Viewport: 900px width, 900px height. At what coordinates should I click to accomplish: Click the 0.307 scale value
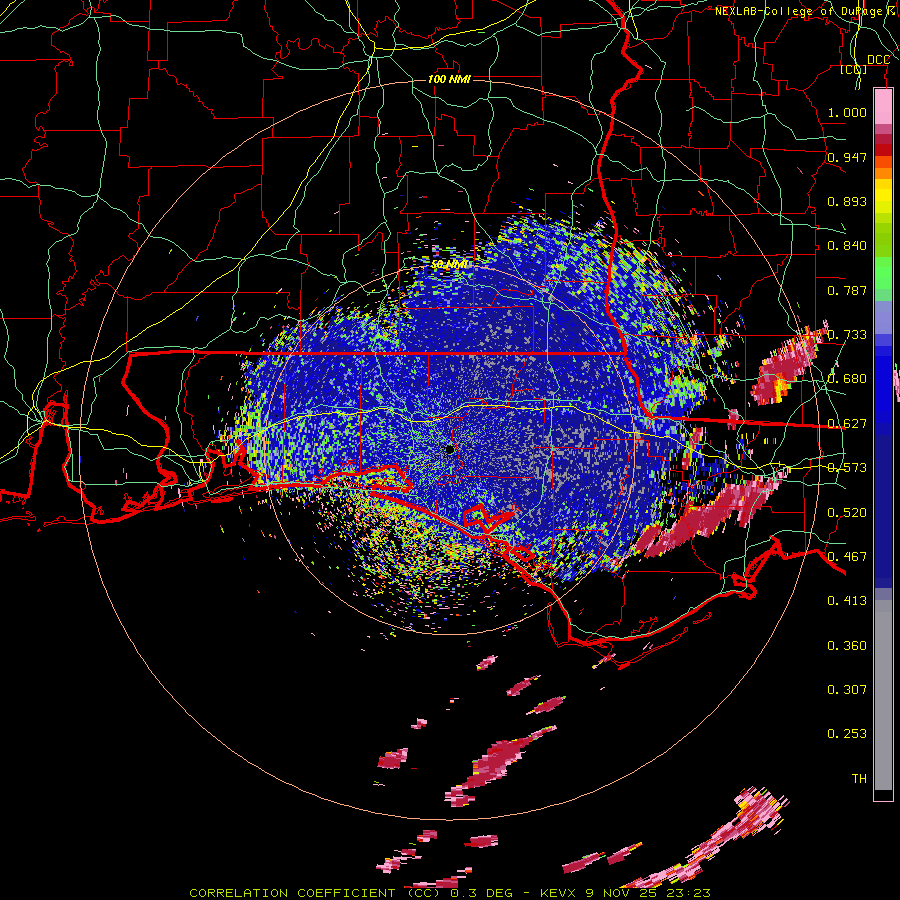coord(847,689)
